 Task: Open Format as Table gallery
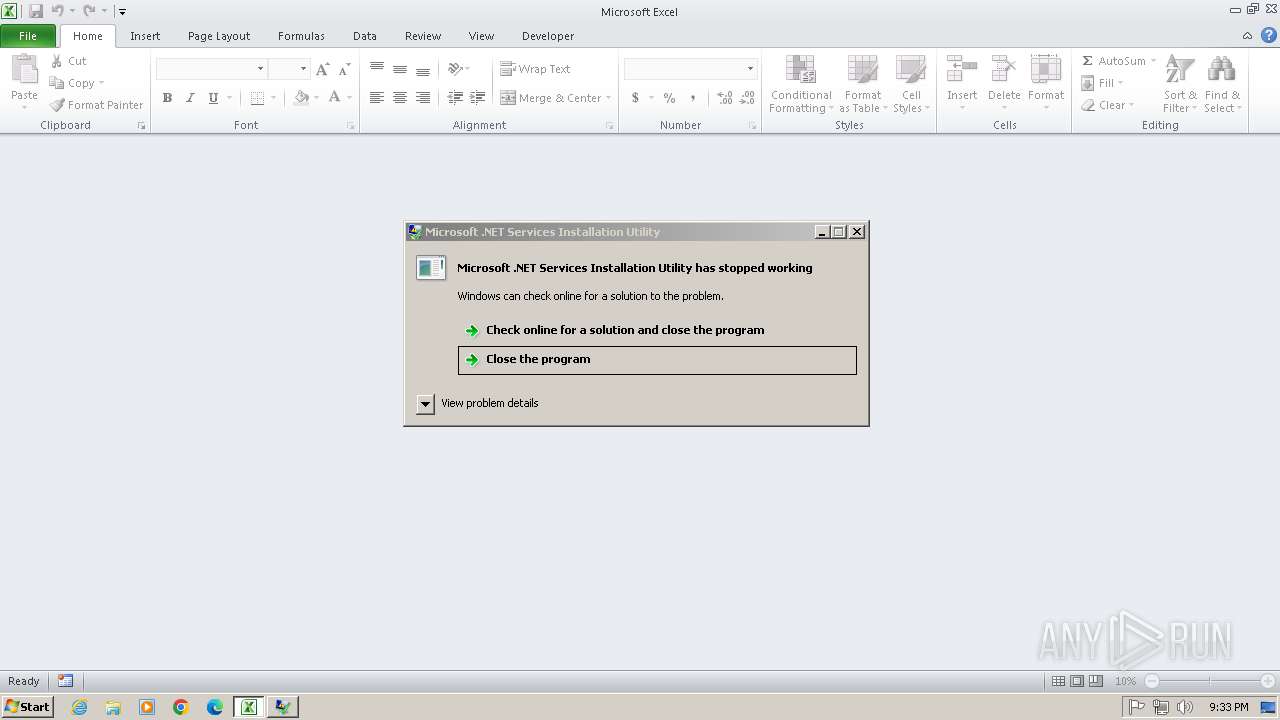pos(863,84)
